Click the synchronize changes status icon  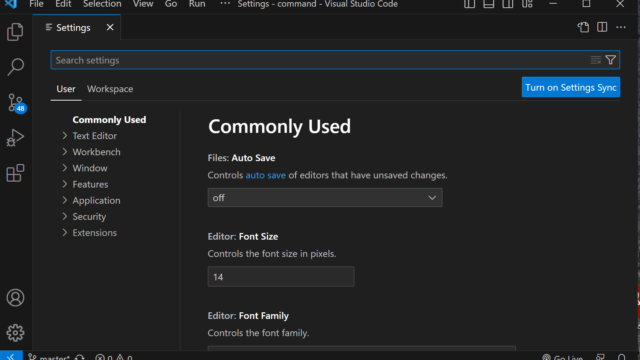pyautogui.click(x=80, y=357)
